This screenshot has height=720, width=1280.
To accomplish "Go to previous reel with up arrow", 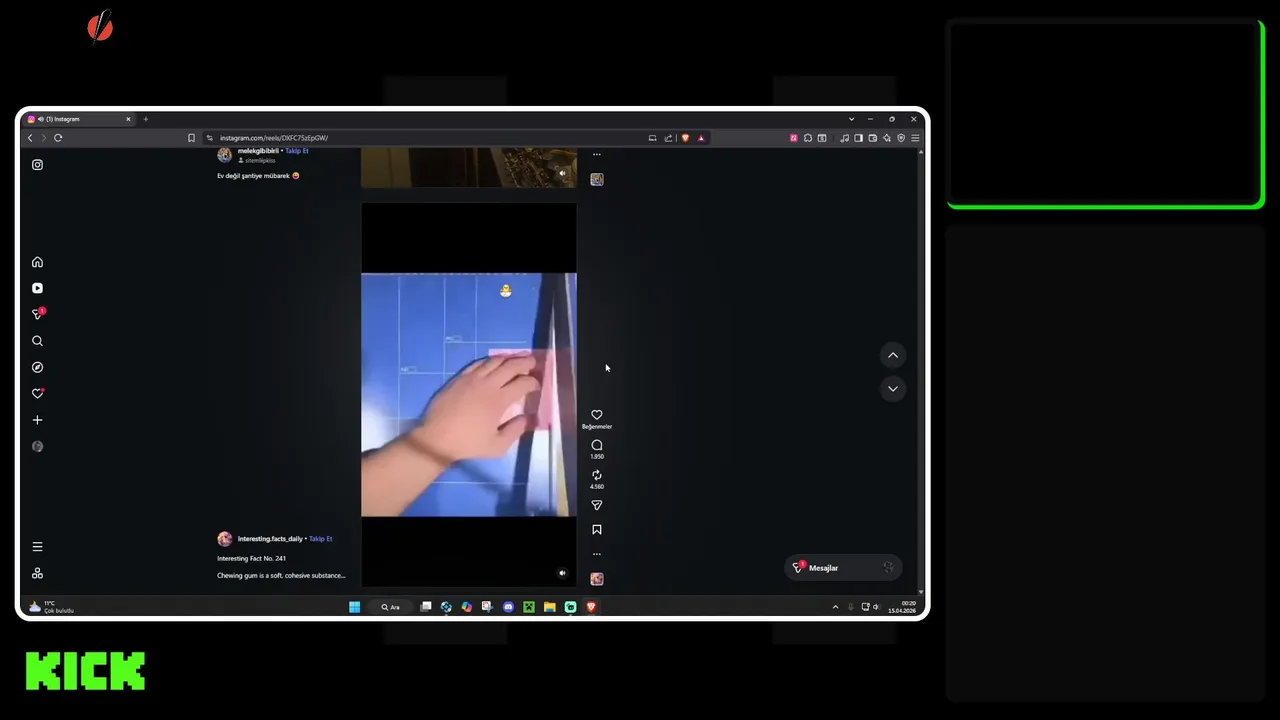I will click(x=893, y=355).
